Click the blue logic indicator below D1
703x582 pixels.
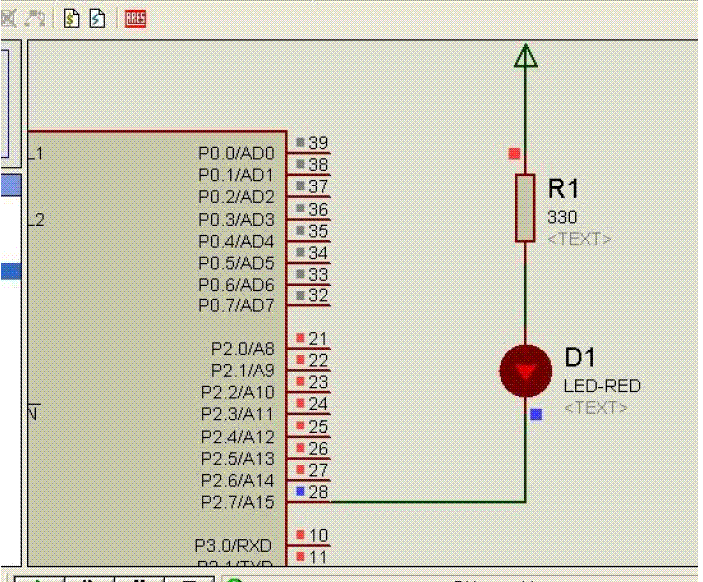click(x=536, y=414)
